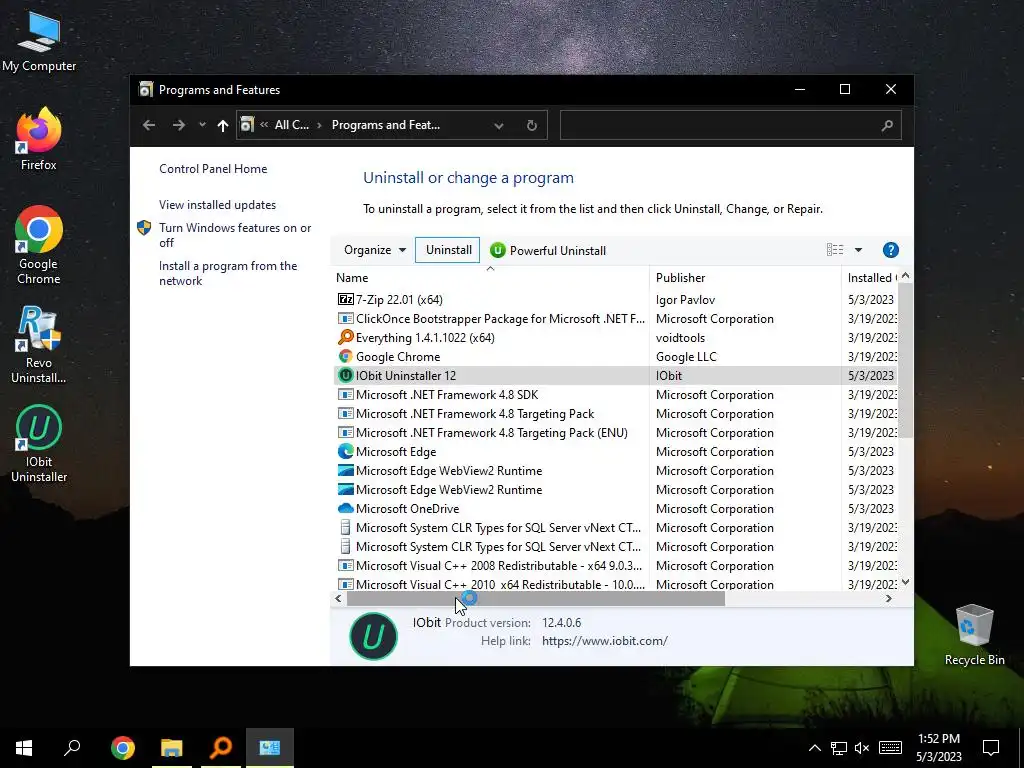The height and width of the screenshot is (768, 1024).
Task: Unmute using the tray speaker icon
Action: tap(862, 748)
